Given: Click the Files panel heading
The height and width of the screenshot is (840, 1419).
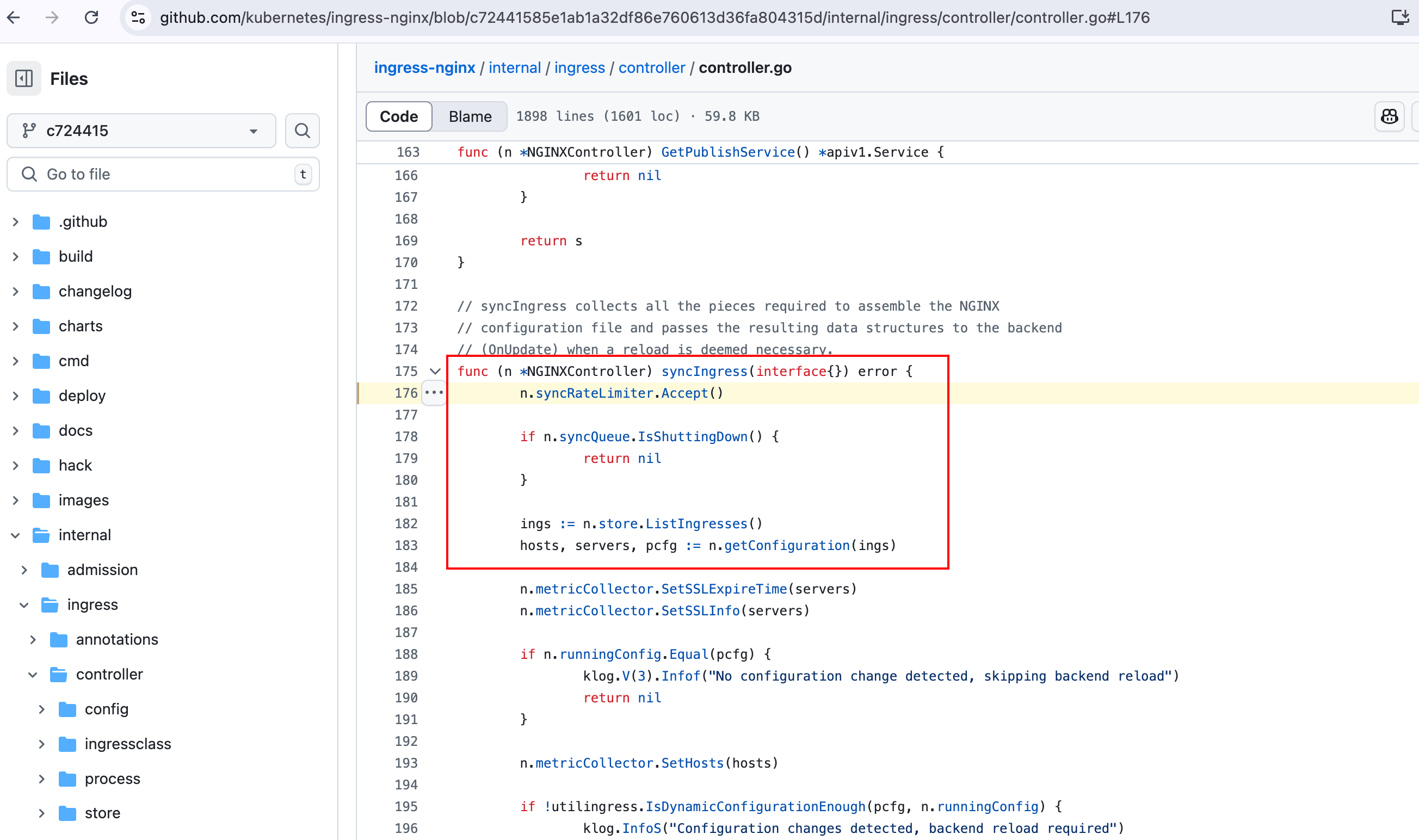Looking at the screenshot, I should [69, 79].
